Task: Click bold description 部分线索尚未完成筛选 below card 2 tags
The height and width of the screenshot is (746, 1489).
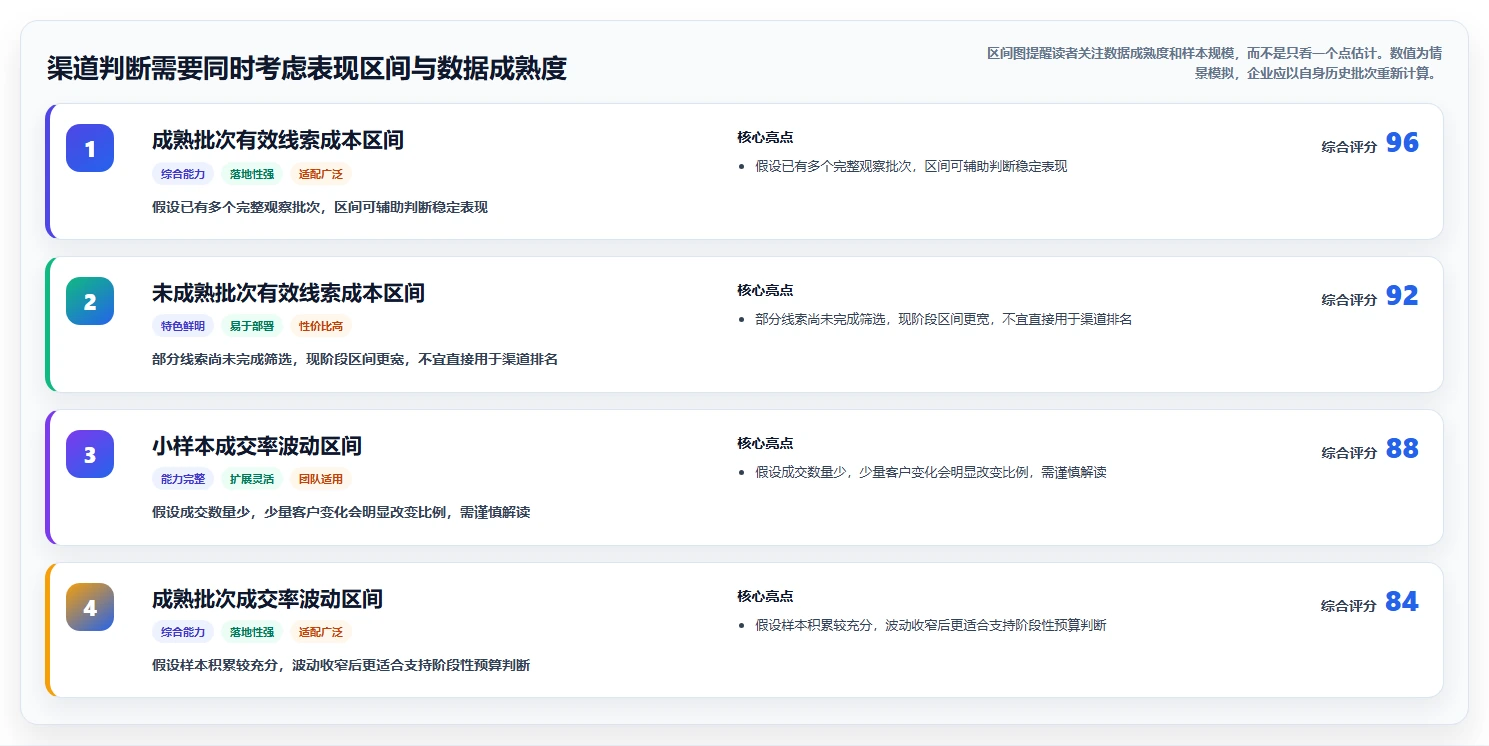Action: coord(355,360)
